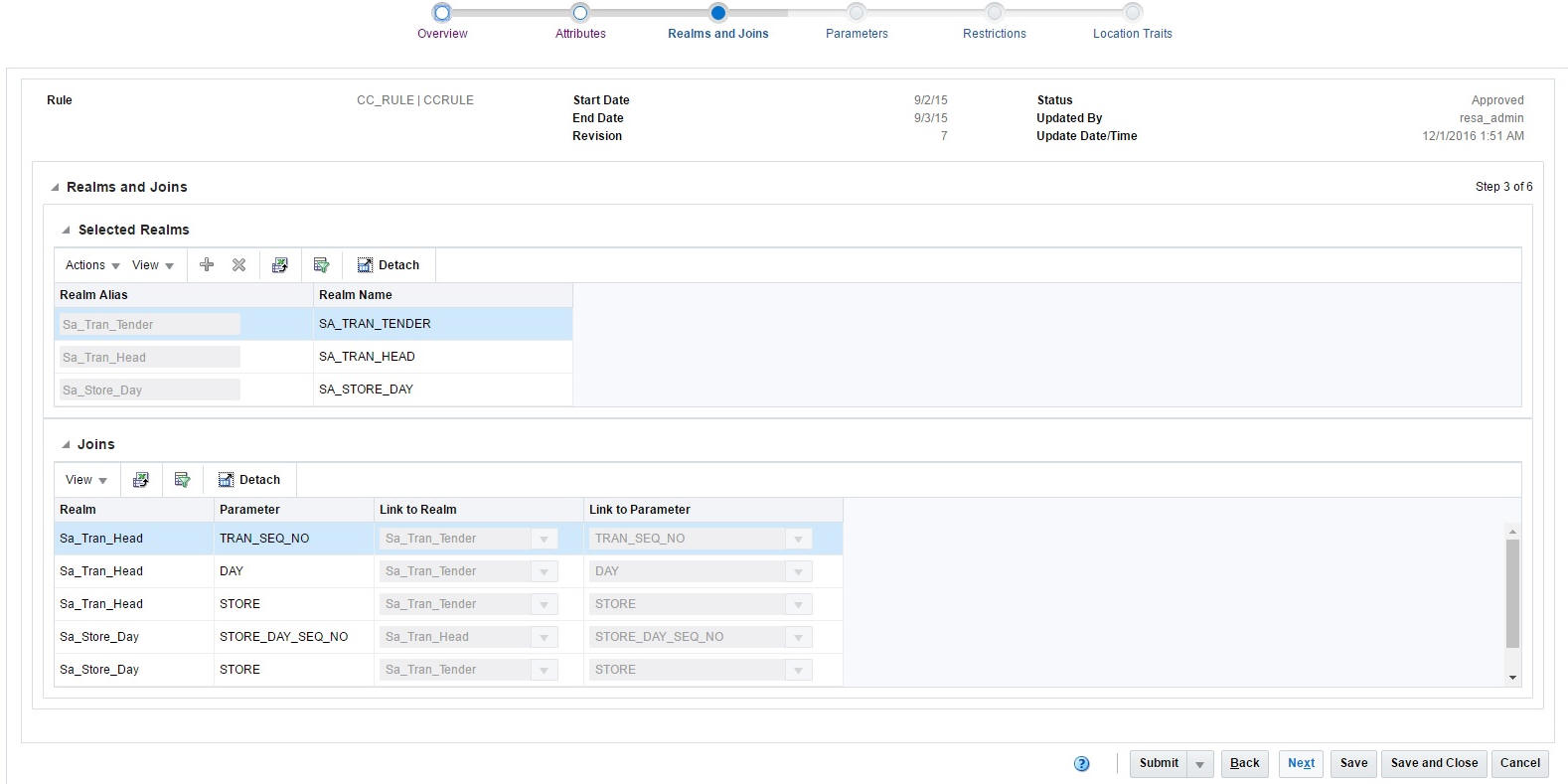Go back with the Back button

pos(1245,764)
